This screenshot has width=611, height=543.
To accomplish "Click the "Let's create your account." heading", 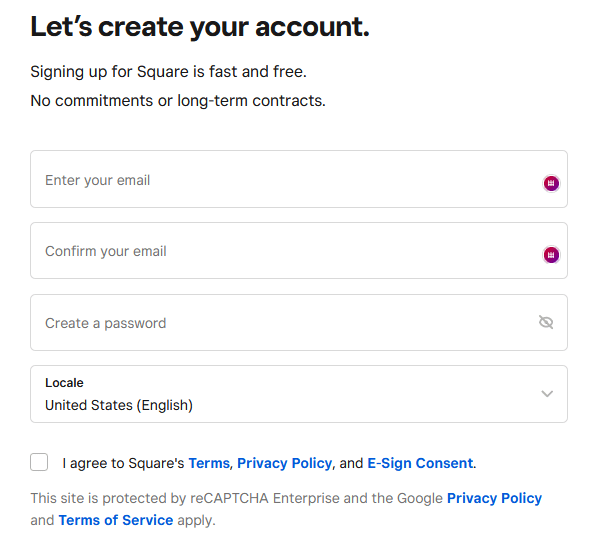I will (200, 27).
